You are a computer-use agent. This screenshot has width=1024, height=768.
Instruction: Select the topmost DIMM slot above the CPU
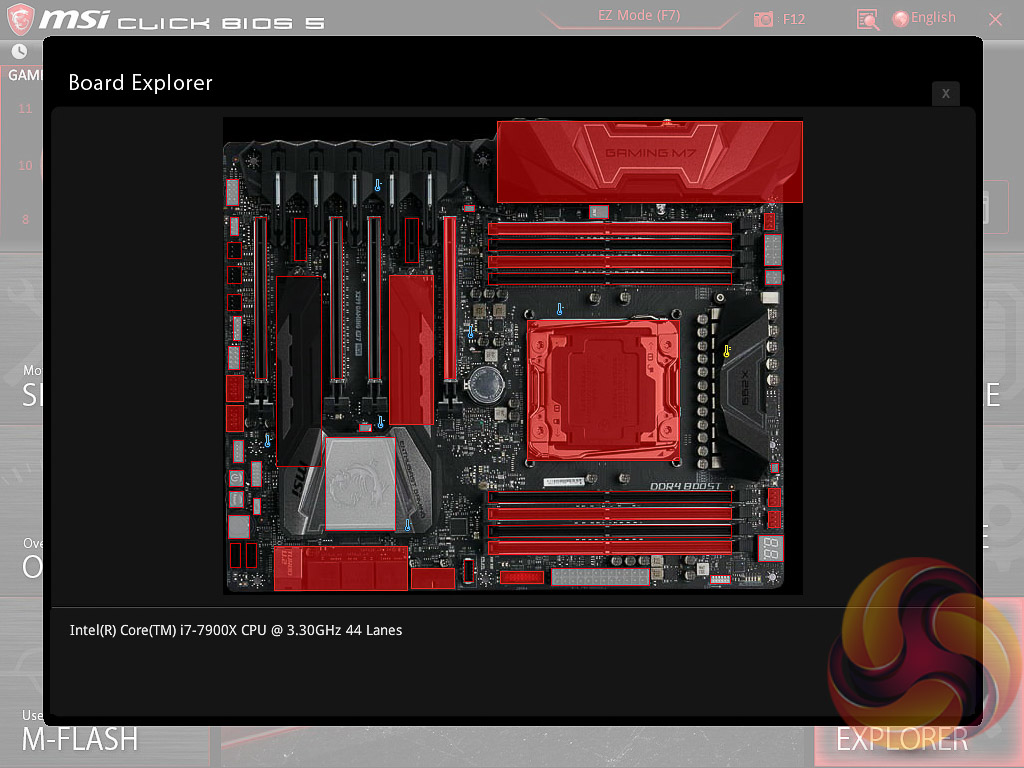[610, 229]
